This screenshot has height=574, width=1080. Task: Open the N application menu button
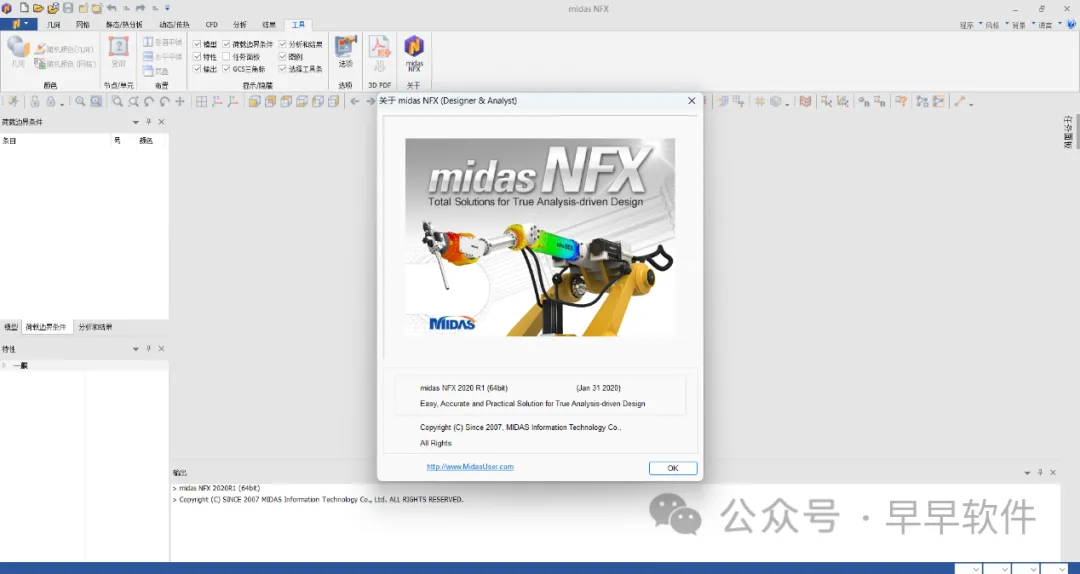point(19,24)
